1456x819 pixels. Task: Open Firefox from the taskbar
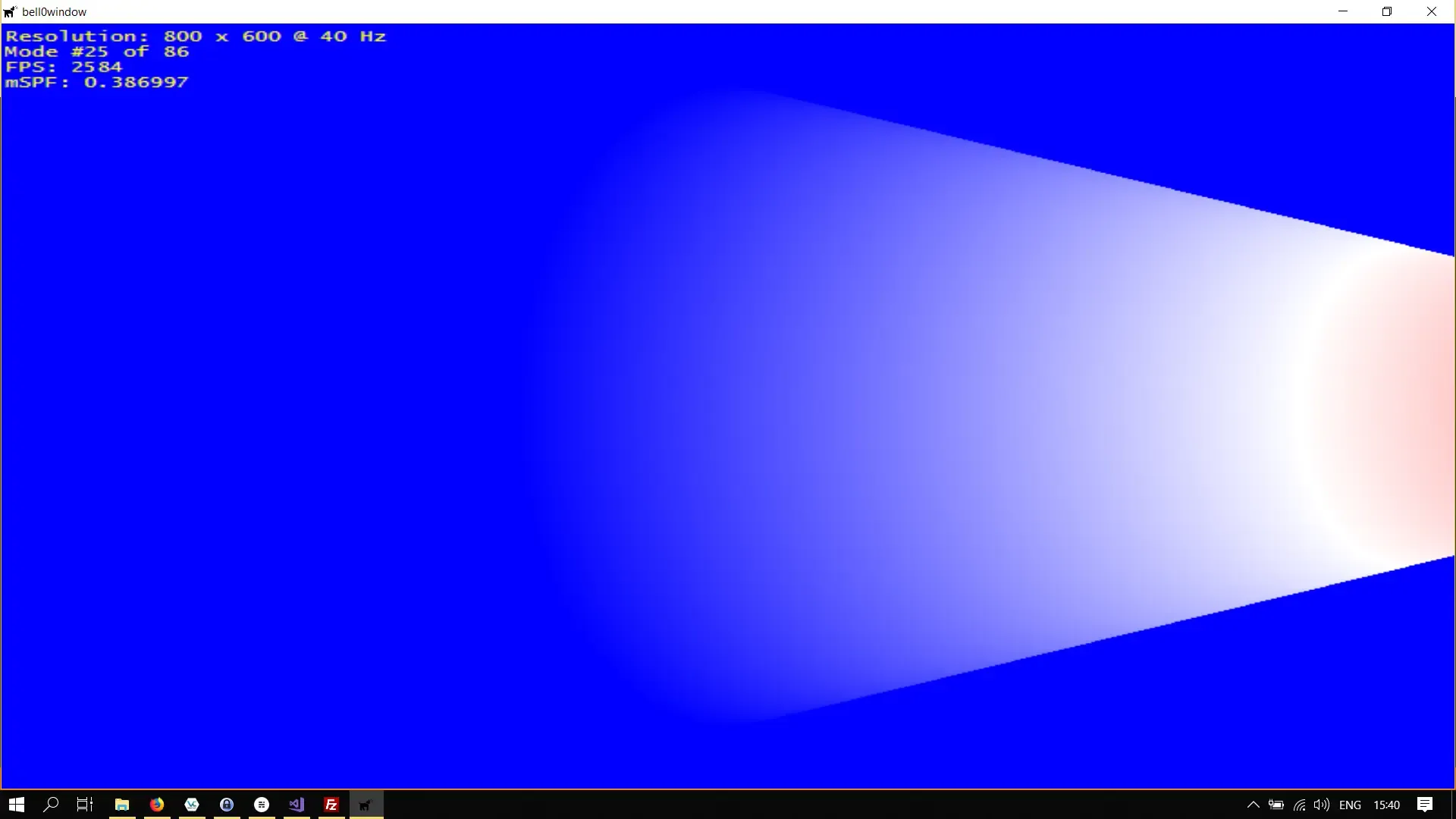click(156, 805)
